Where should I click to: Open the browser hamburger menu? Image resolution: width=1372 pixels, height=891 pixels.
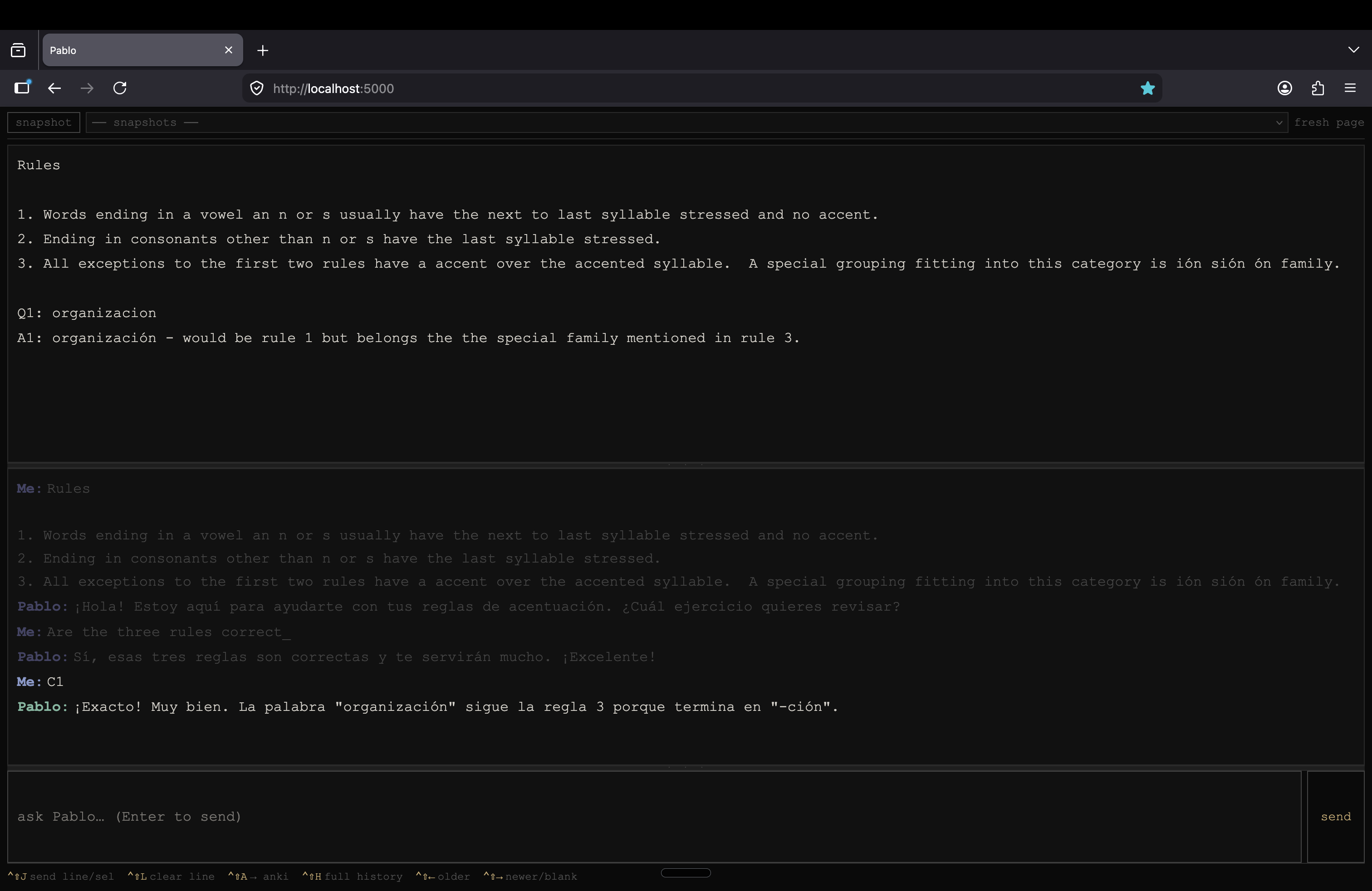1350,88
